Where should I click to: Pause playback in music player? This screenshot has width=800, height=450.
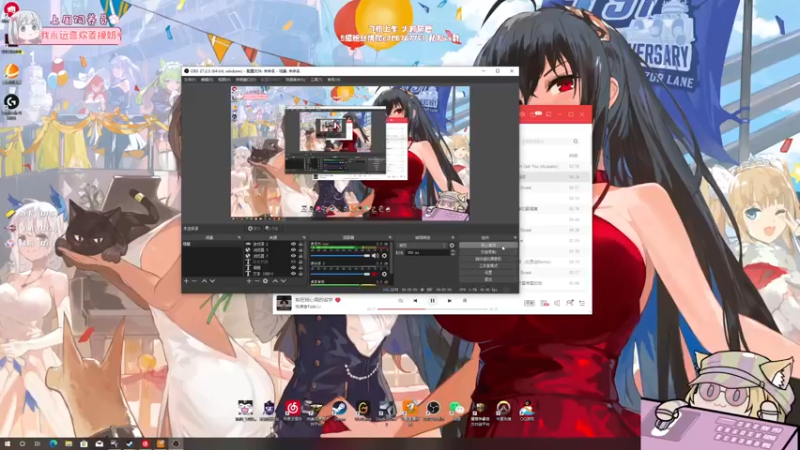pyautogui.click(x=432, y=301)
